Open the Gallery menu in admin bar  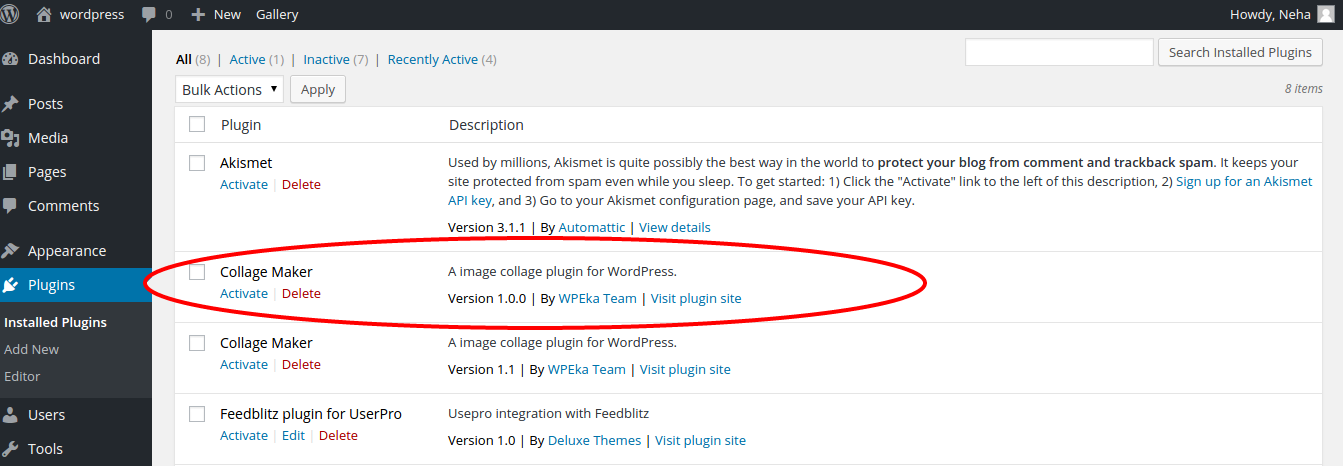click(x=277, y=15)
